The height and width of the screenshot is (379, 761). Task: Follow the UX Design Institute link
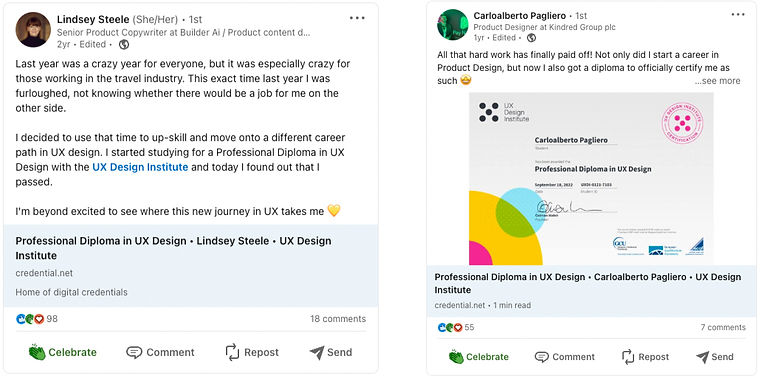click(140, 167)
